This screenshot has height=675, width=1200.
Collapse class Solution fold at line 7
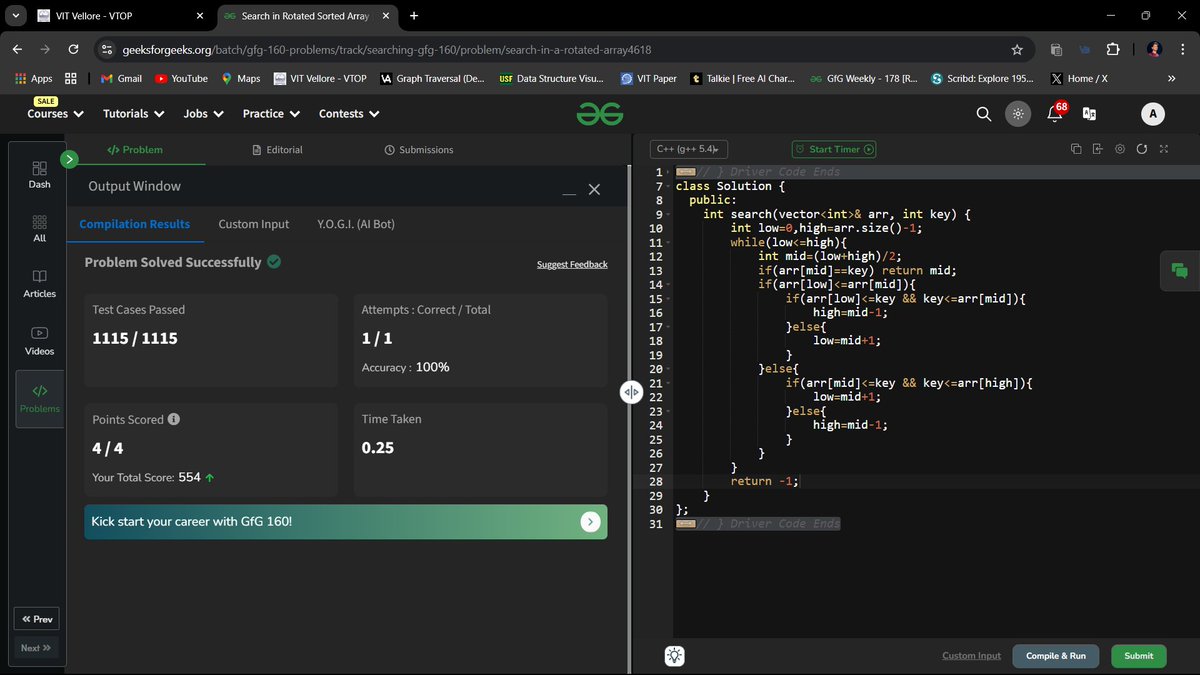(x=668, y=186)
